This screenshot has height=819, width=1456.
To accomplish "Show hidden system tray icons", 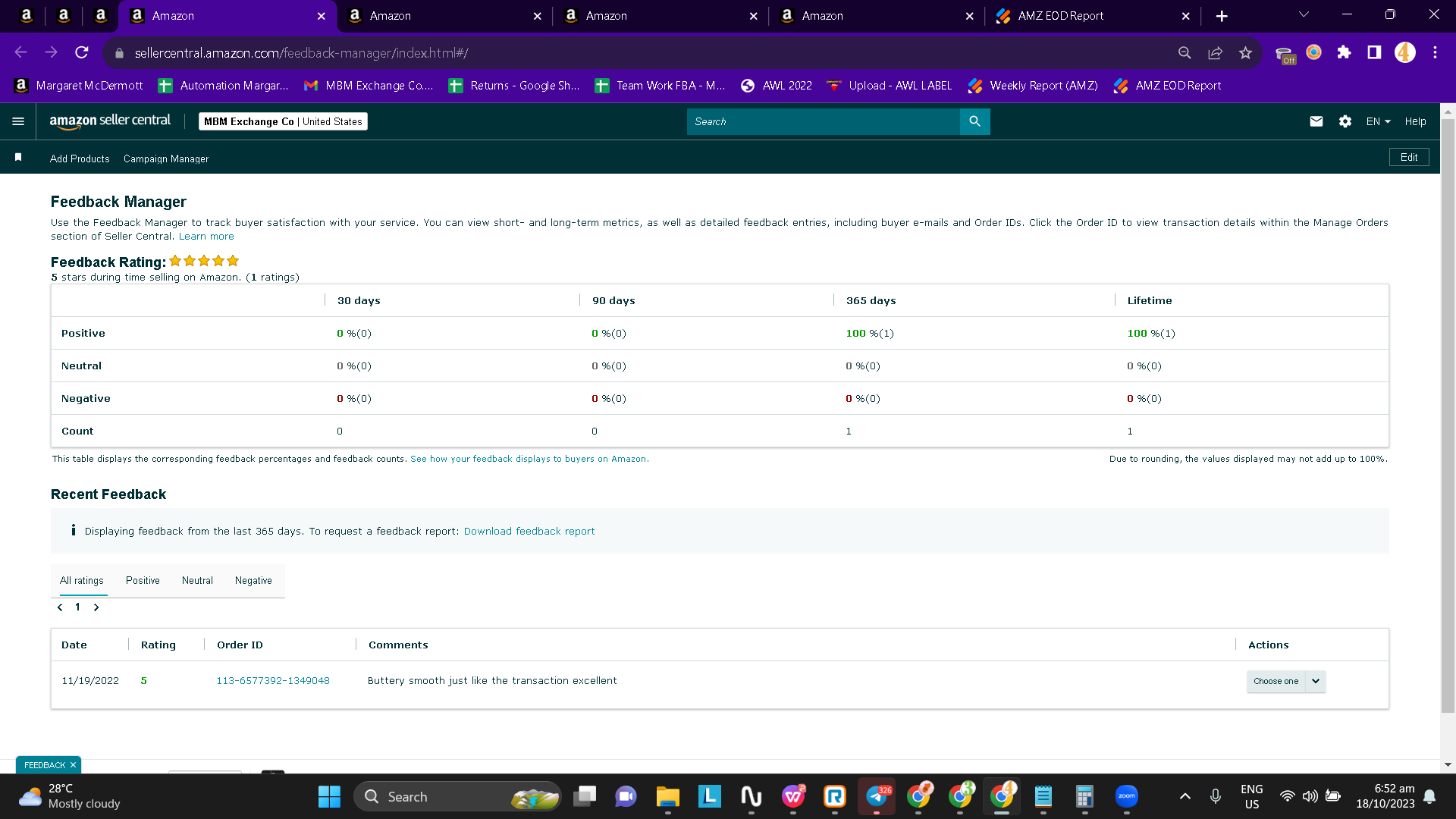I will [1185, 796].
